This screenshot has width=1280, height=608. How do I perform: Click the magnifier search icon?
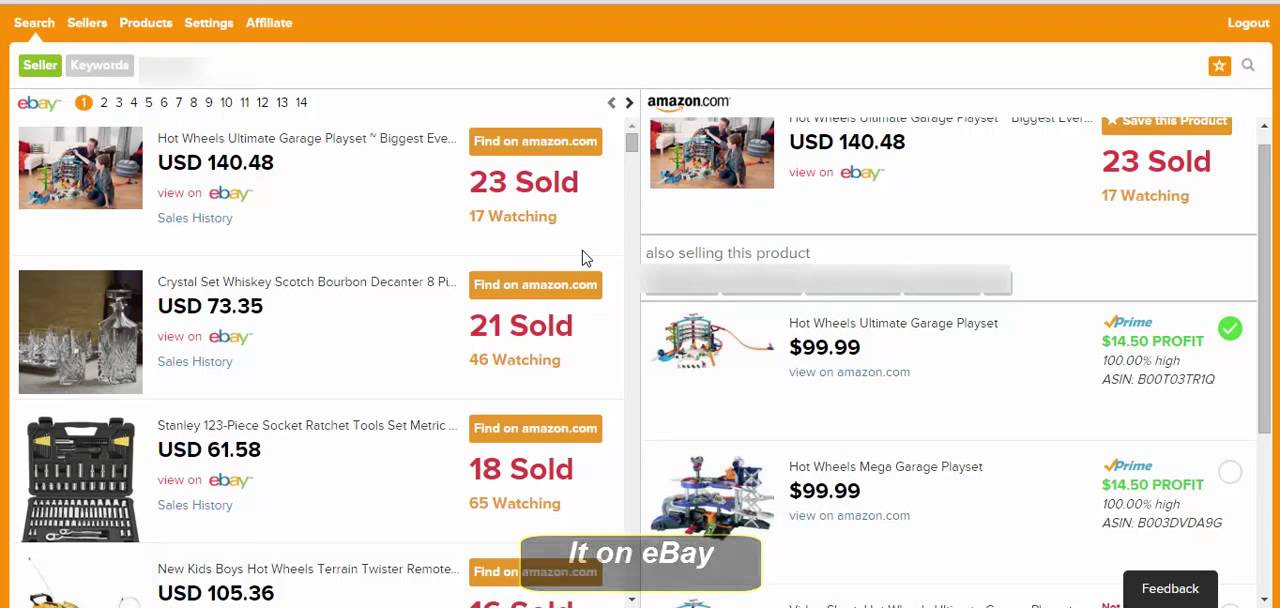point(1248,66)
